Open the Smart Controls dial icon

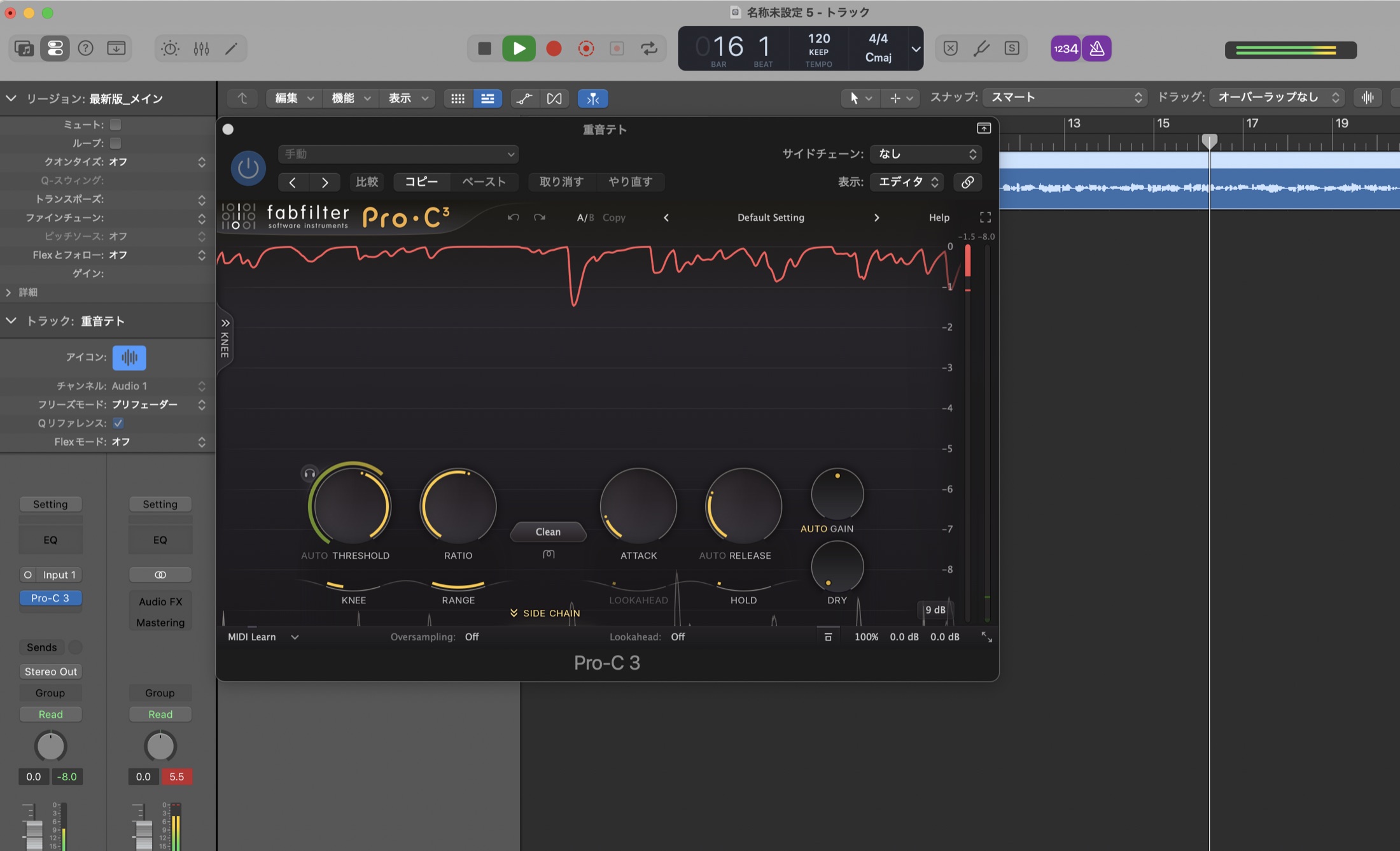point(170,48)
